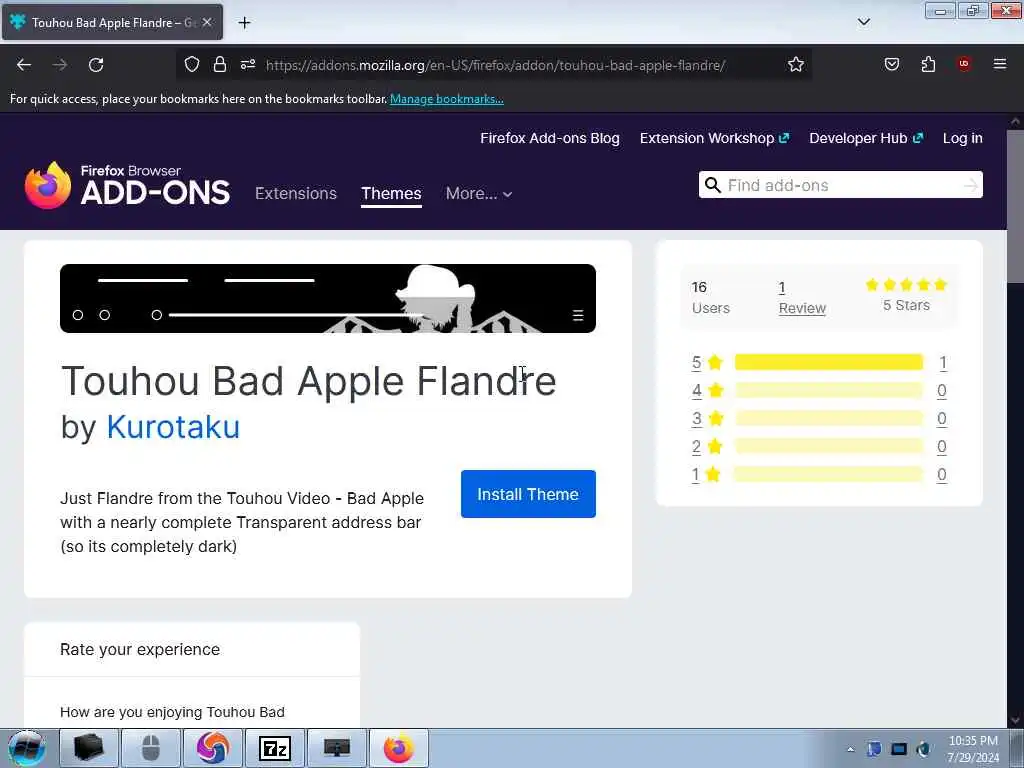Open author Kurotaku's profile

(x=173, y=427)
